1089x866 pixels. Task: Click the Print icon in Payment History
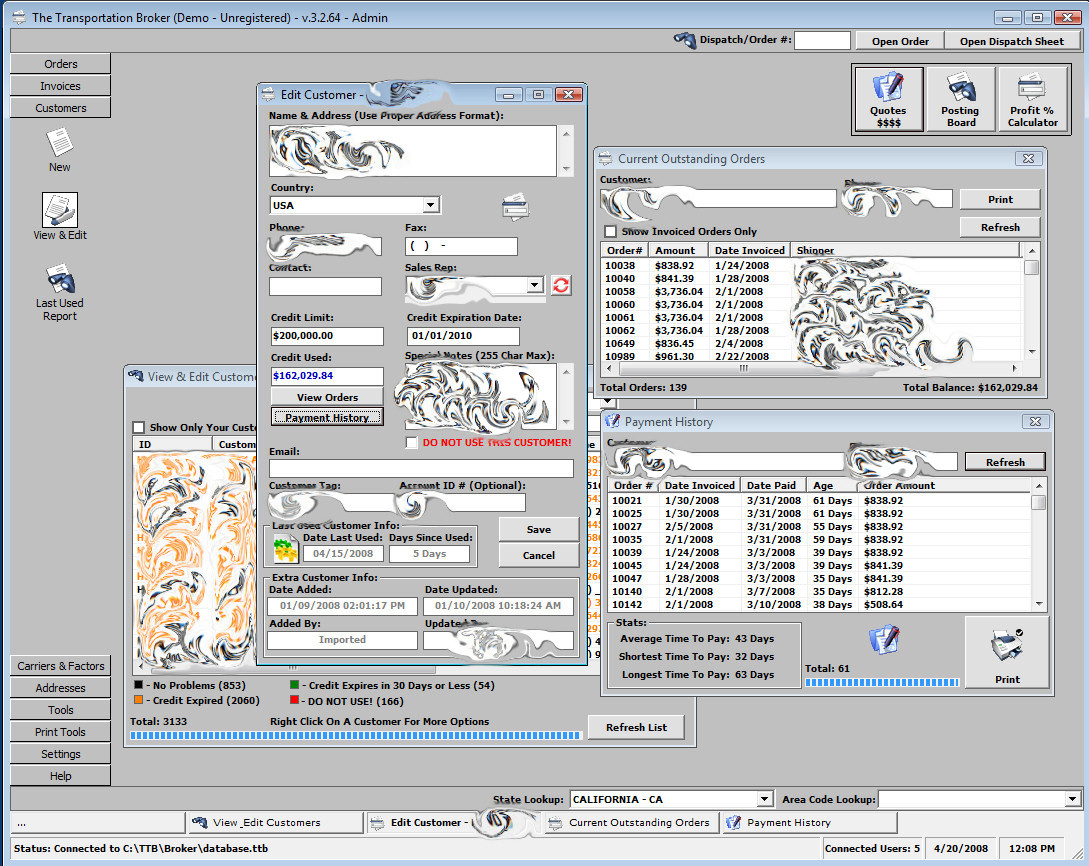(1007, 653)
